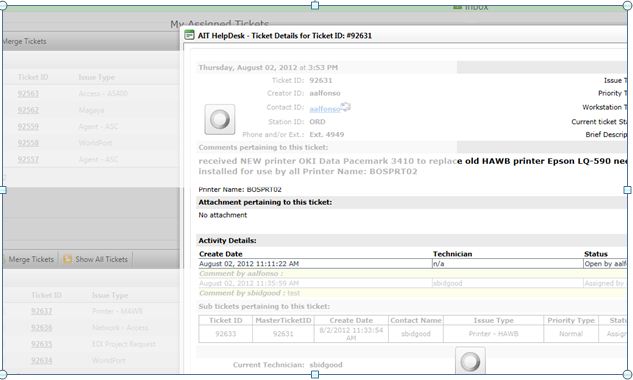Select the MasterTicketID 92631 cell
The height and width of the screenshot is (380, 633).
coord(283,334)
